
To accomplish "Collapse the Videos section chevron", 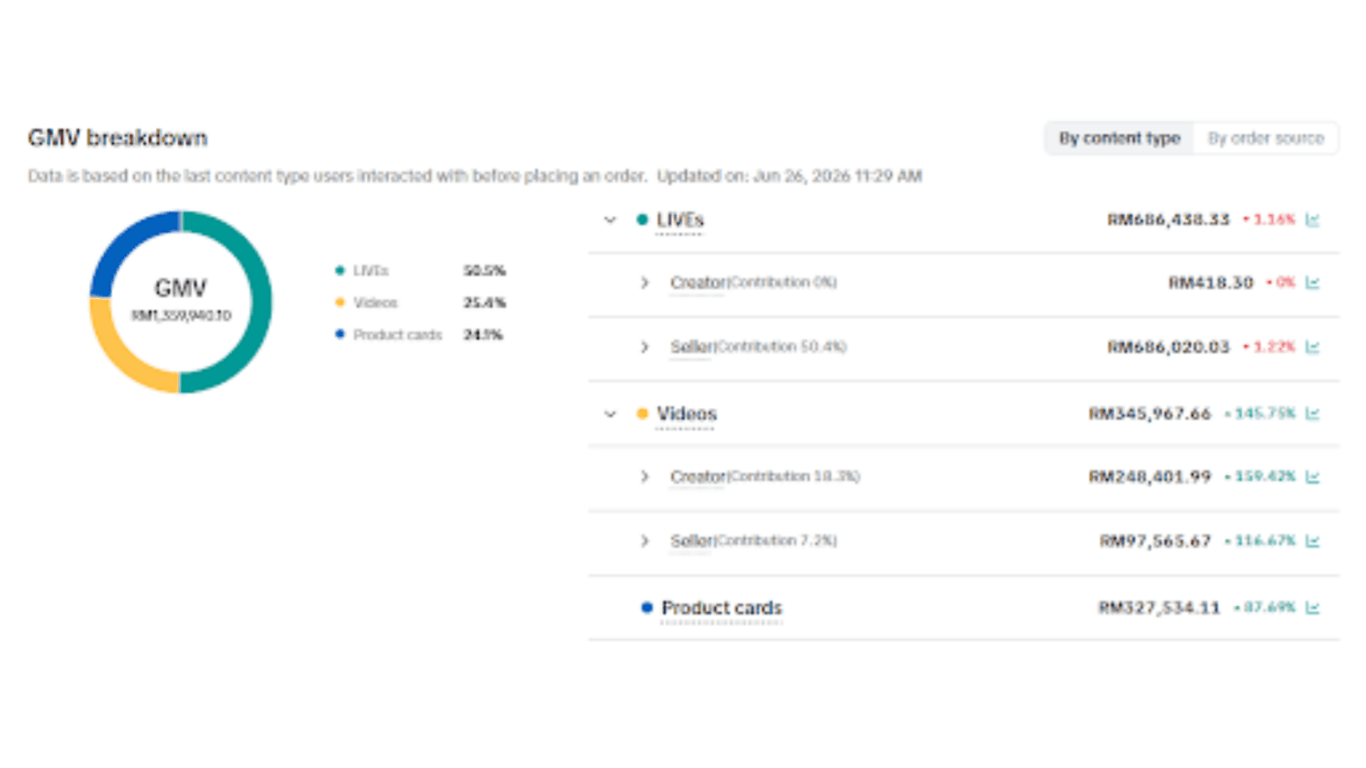I will [x=610, y=413].
